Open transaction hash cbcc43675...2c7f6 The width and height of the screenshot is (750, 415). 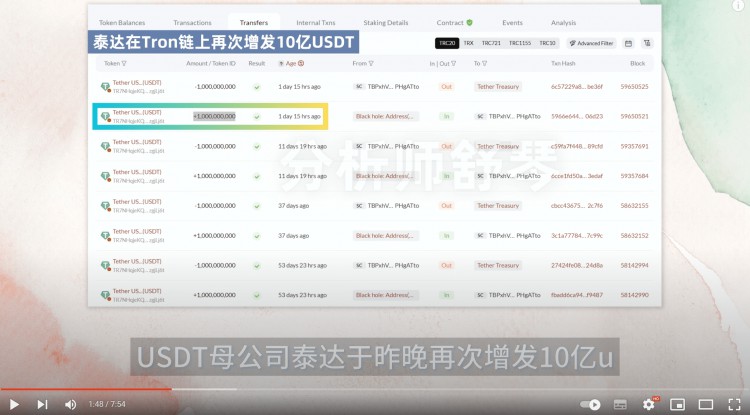coord(577,206)
